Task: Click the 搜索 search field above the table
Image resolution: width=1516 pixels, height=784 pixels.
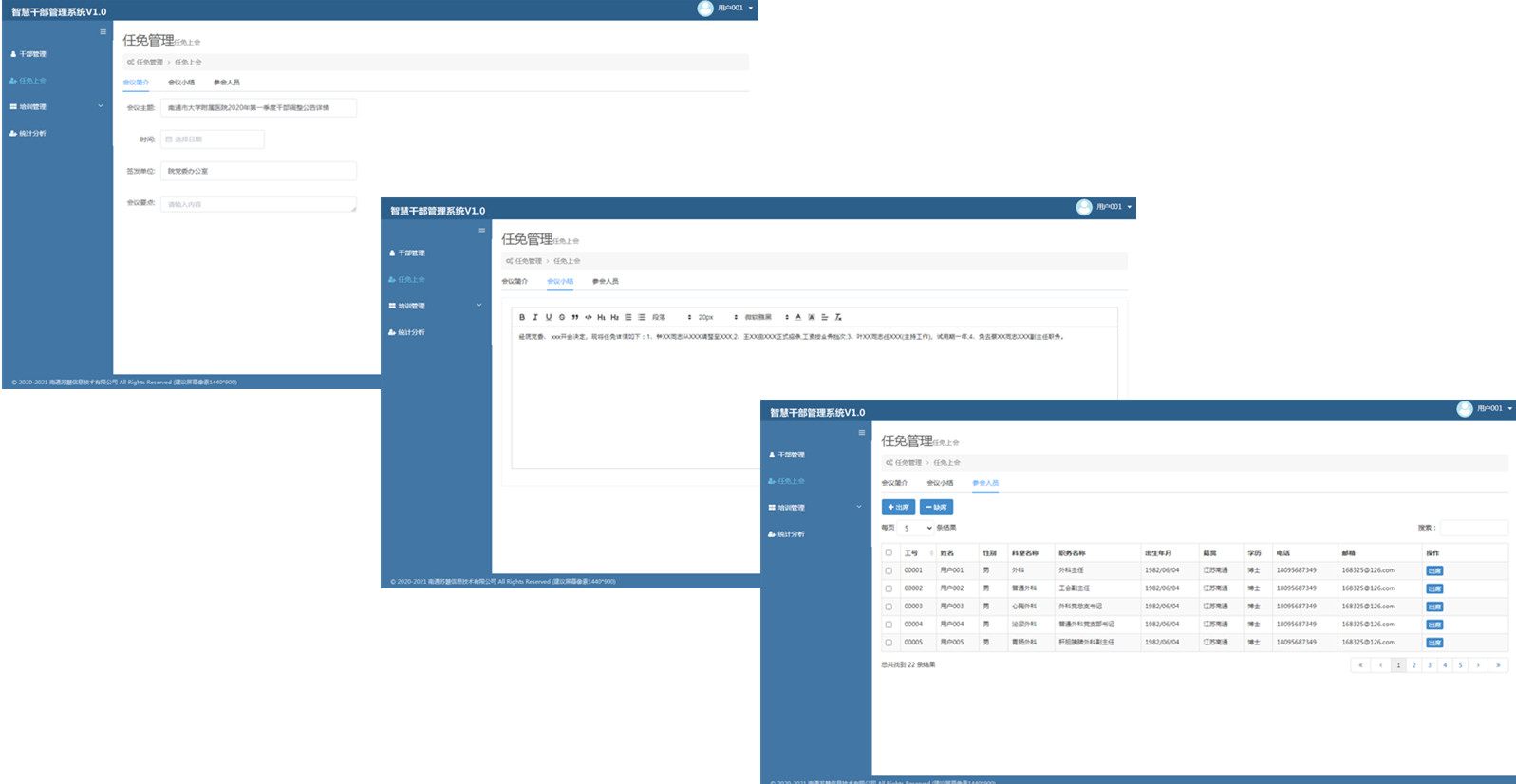Action: [x=1473, y=528]
